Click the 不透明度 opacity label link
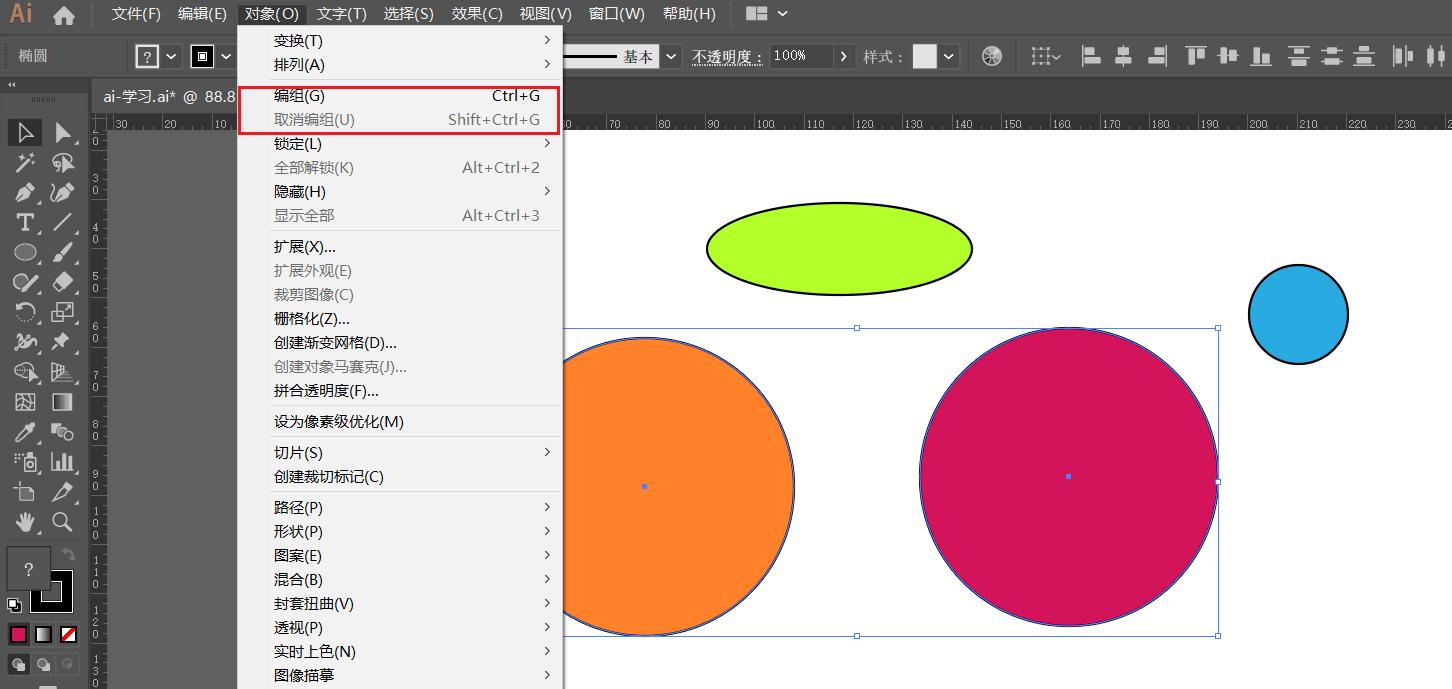Viewport: 1452px width, 689px height. (x=727, y=57)
